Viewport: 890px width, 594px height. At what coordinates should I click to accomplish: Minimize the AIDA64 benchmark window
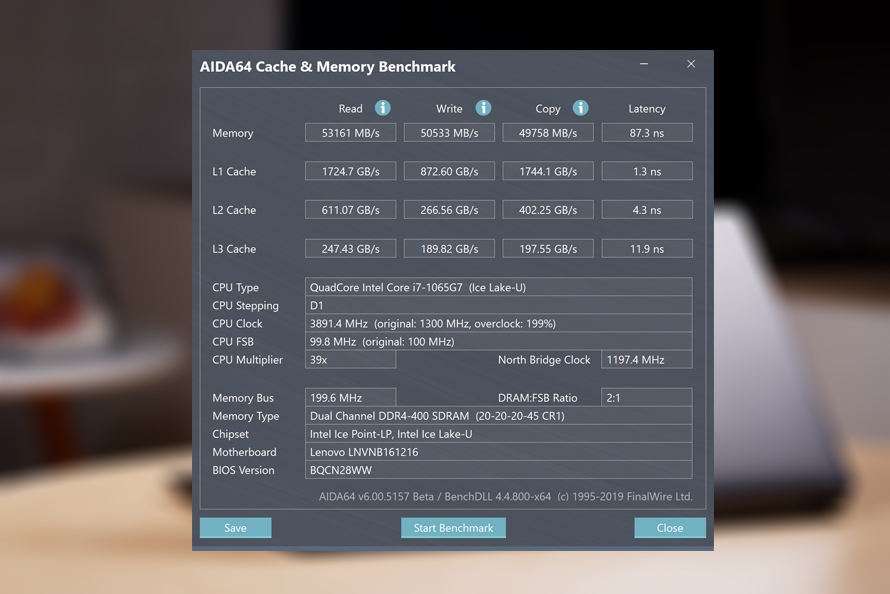click(644, 64)
